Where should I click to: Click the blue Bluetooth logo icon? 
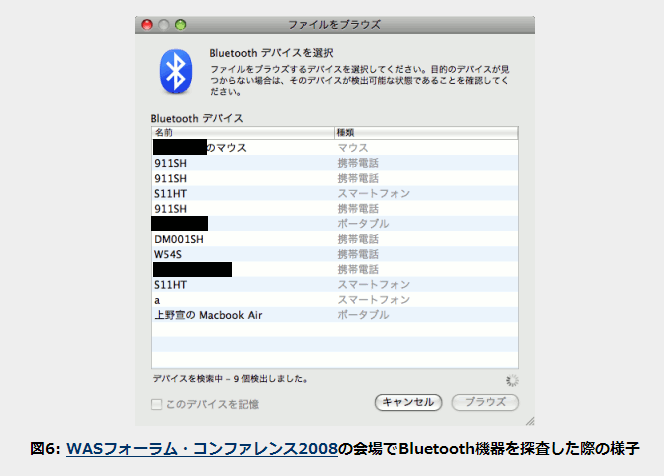coord(176,71)
